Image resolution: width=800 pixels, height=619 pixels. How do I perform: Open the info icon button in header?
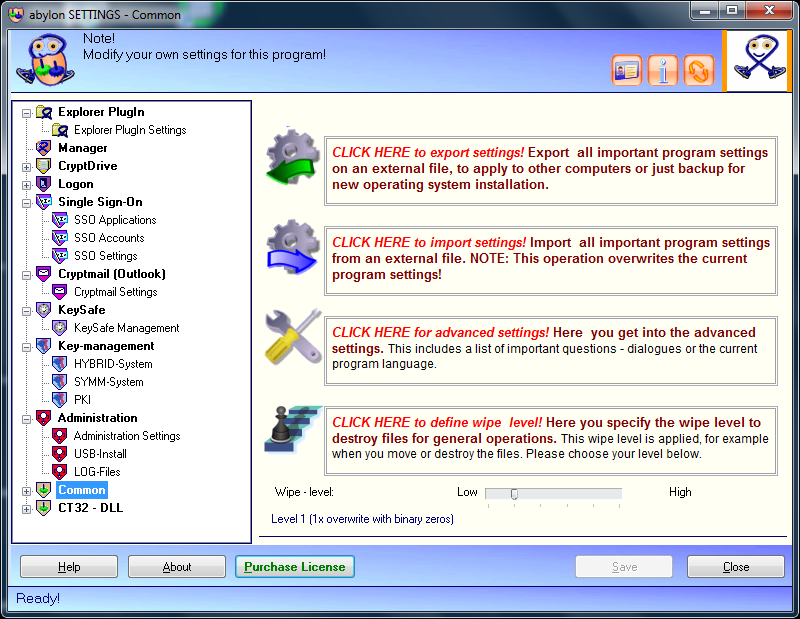tap(663, 70)
